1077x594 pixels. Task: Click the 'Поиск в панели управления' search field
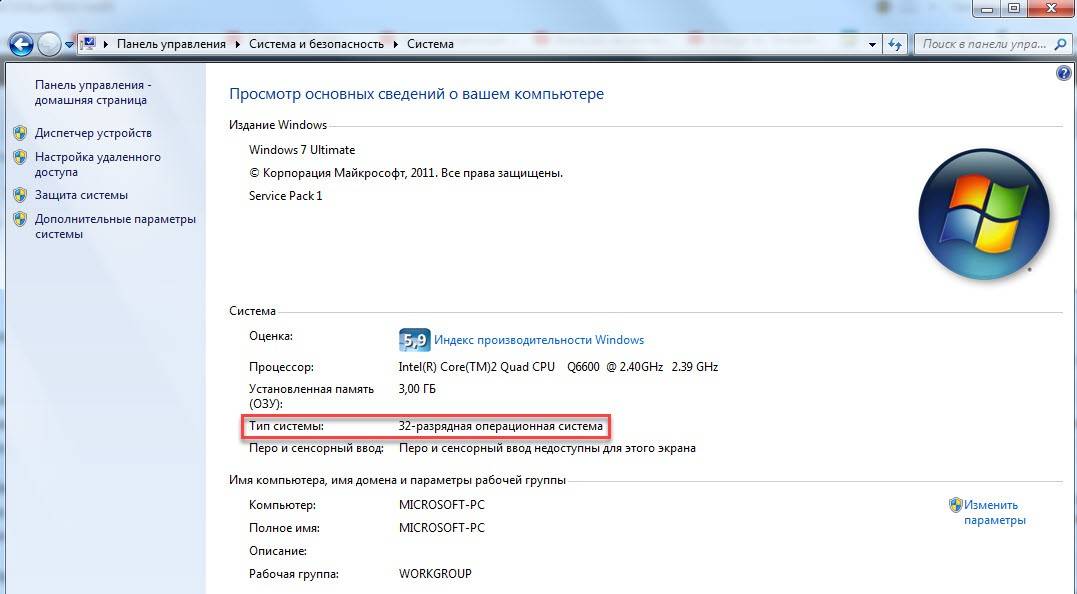click(x=985, y=44)
